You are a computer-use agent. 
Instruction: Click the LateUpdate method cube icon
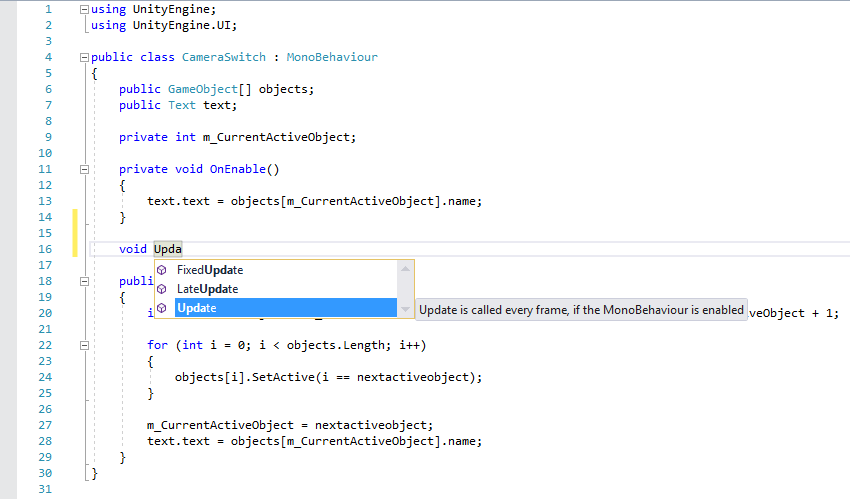162,289
